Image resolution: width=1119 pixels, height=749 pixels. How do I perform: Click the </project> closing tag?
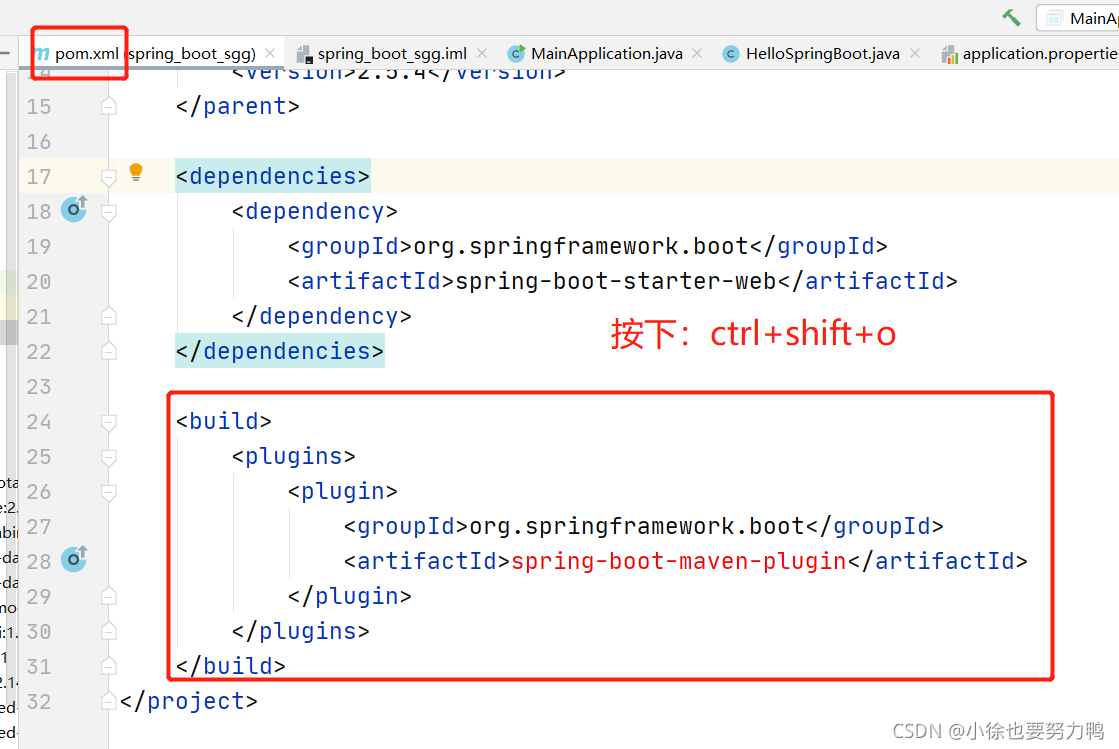pyautogui.click(x=188, y=701)
